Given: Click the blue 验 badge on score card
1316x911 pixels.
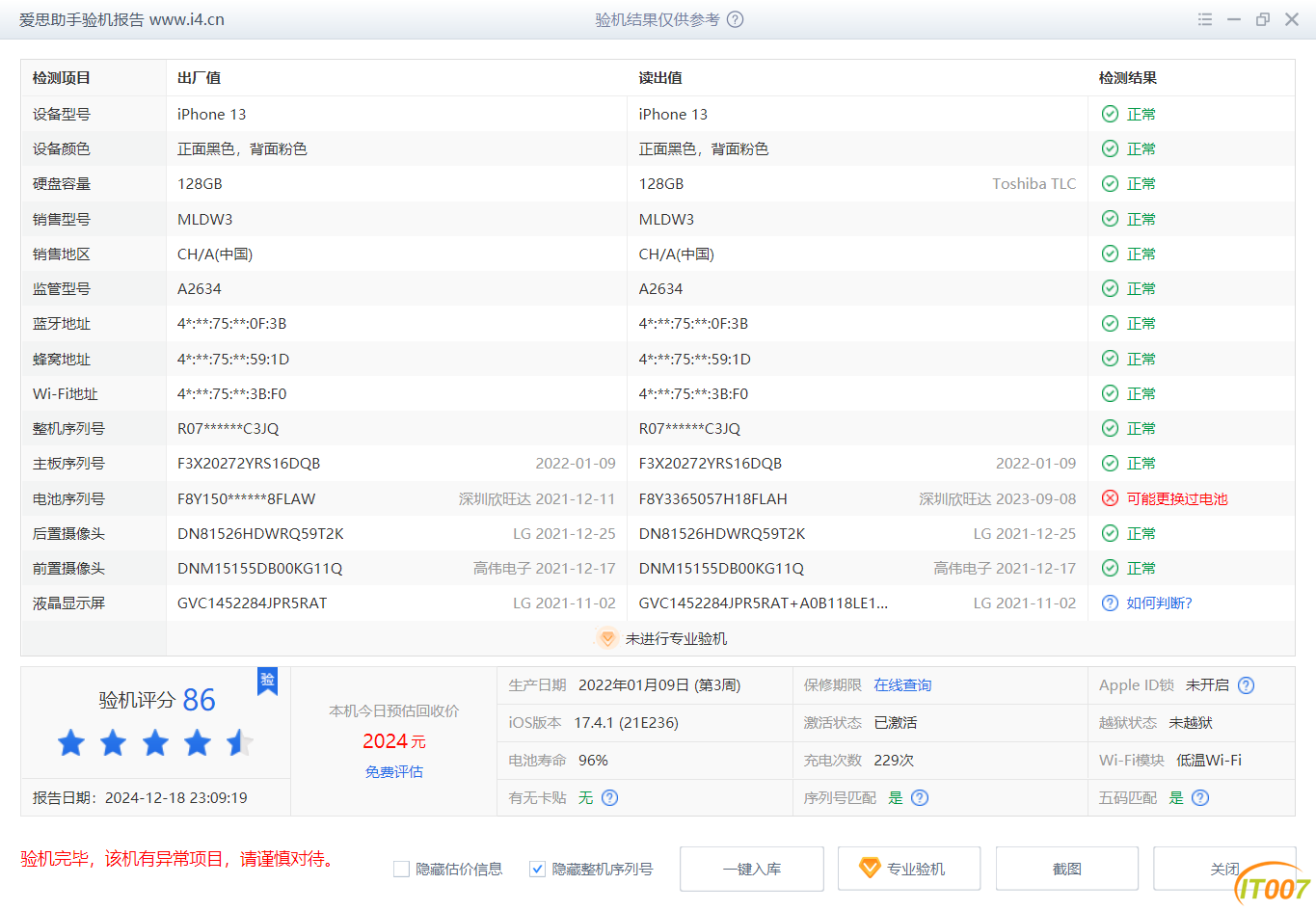Looking at the screenshot, I should 267,681.
